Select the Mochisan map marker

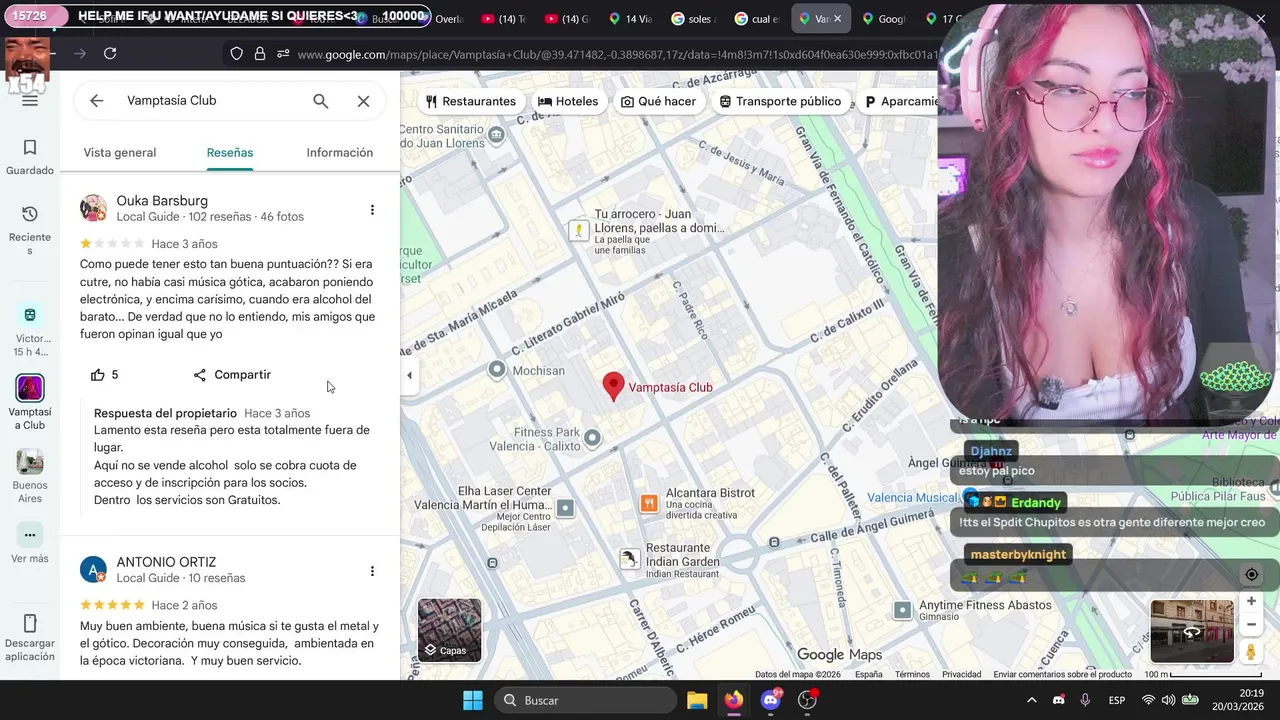coord(497,370)
